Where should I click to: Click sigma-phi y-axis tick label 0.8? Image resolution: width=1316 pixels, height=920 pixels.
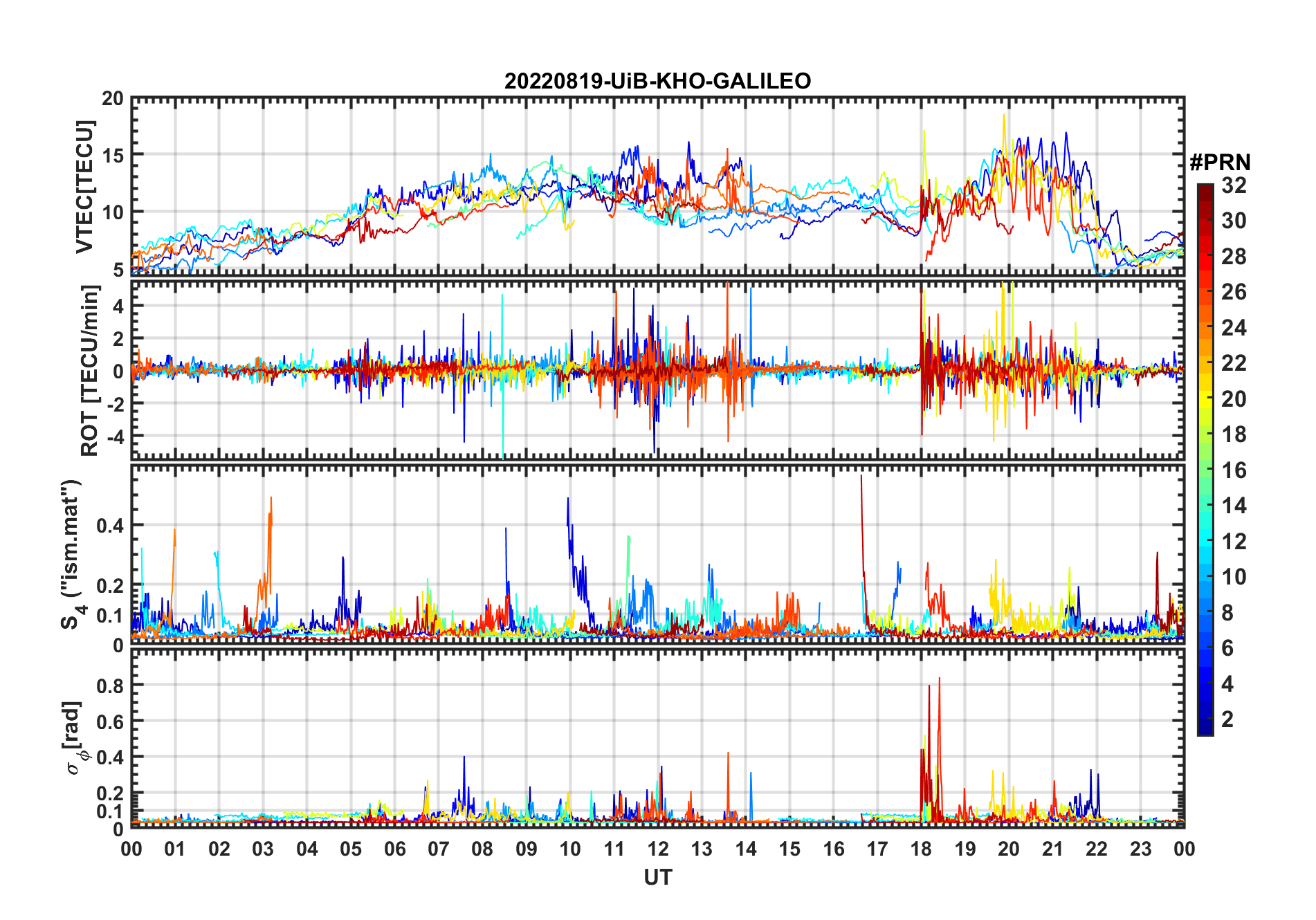point(111,686)
